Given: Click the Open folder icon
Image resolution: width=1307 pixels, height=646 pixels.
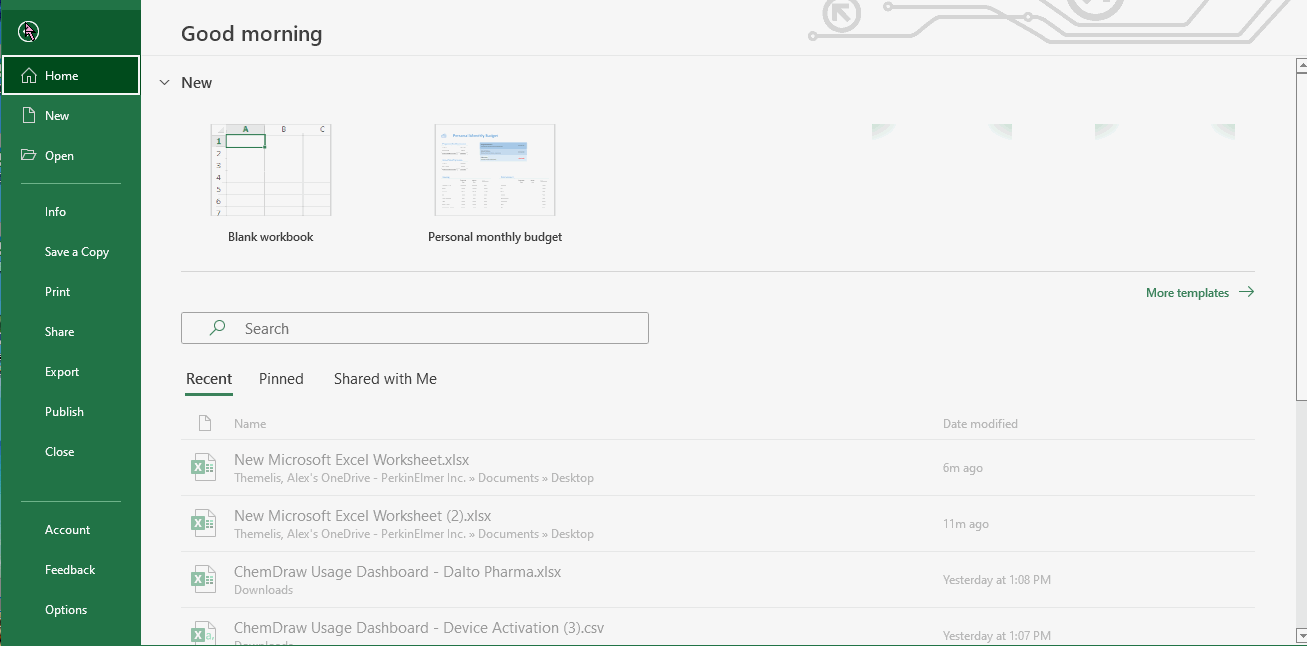Looking at the screenshot, I should 29,156.
